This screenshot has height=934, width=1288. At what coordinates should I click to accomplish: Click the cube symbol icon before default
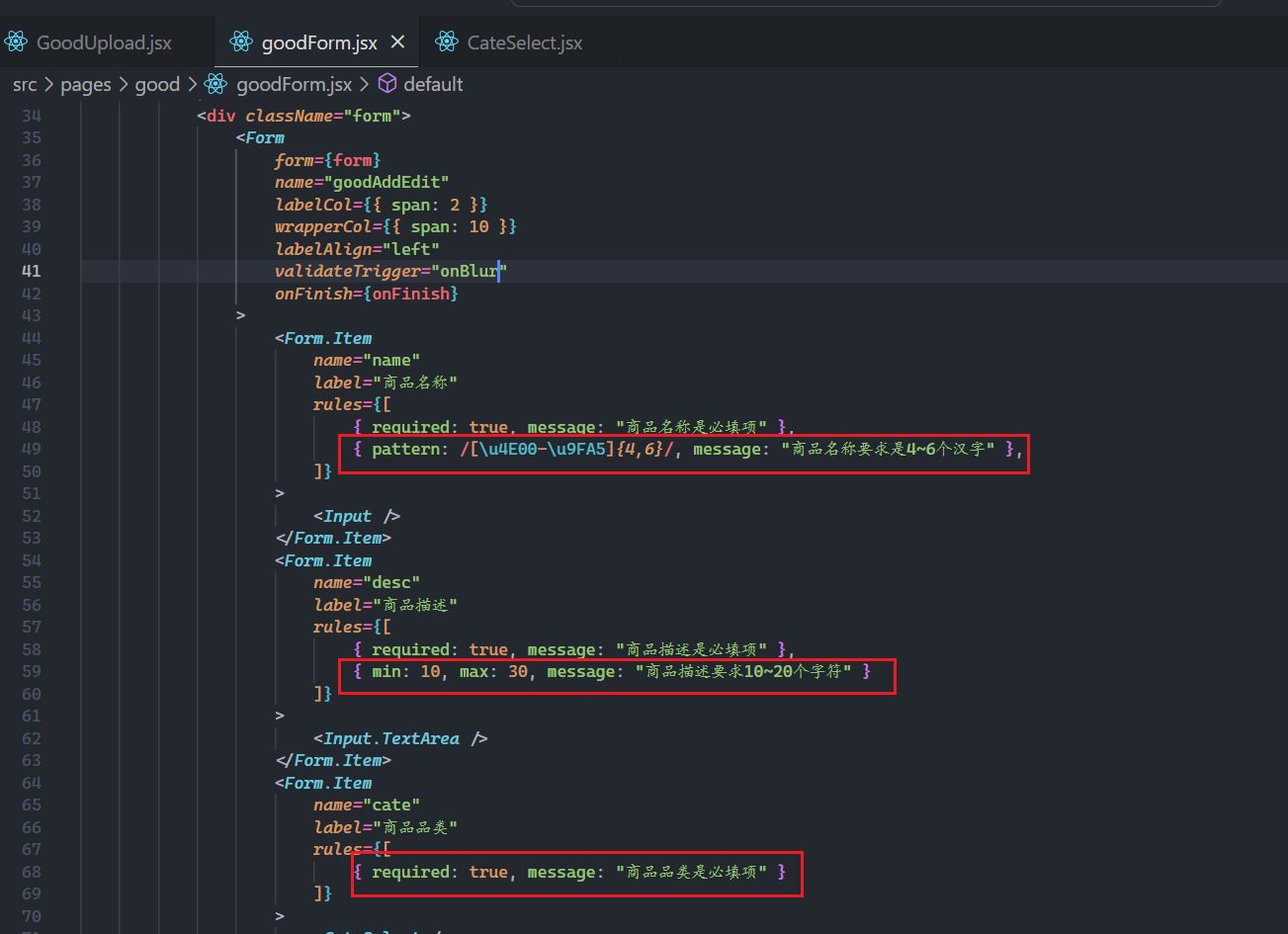coord(387,84)
